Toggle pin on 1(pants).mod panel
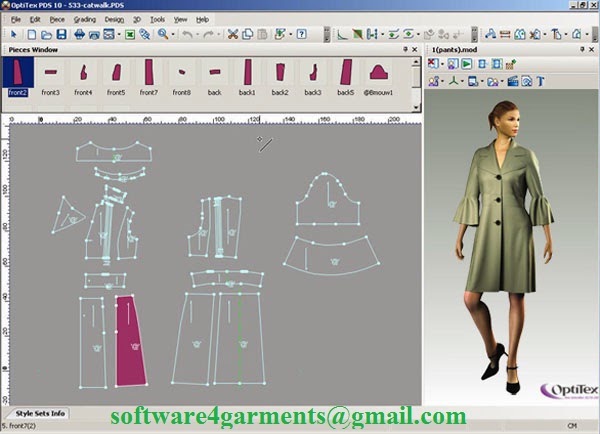Screen dimensions: 600x434 (582, 49)
